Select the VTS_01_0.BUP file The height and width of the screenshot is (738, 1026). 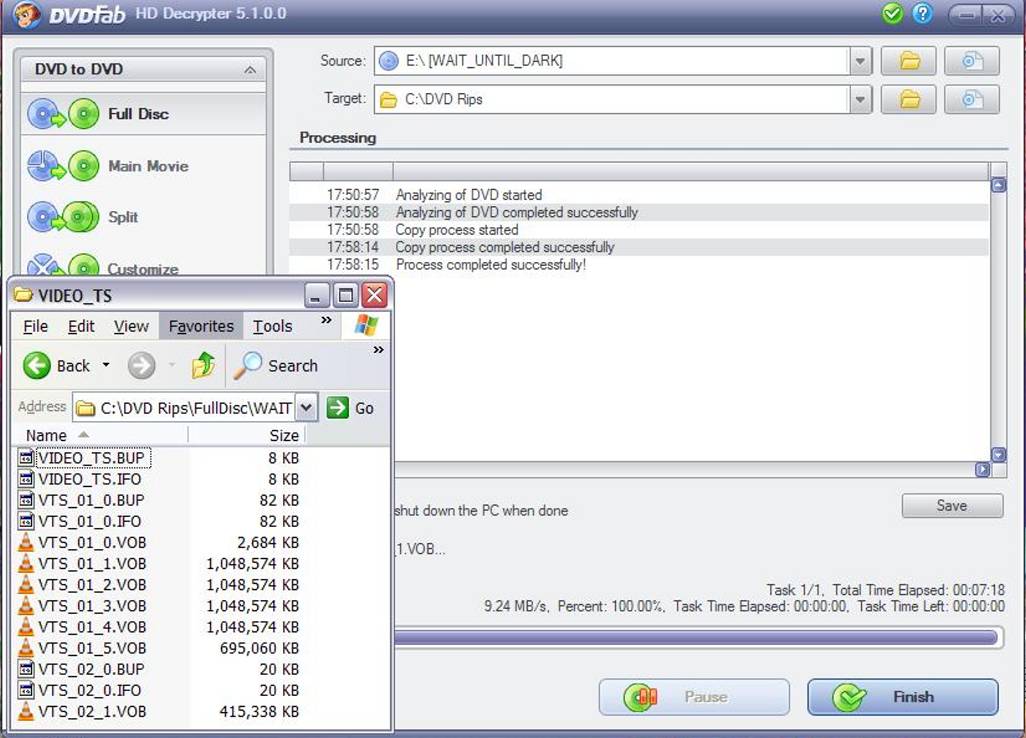pyautogui.click(x=91, y=501)
